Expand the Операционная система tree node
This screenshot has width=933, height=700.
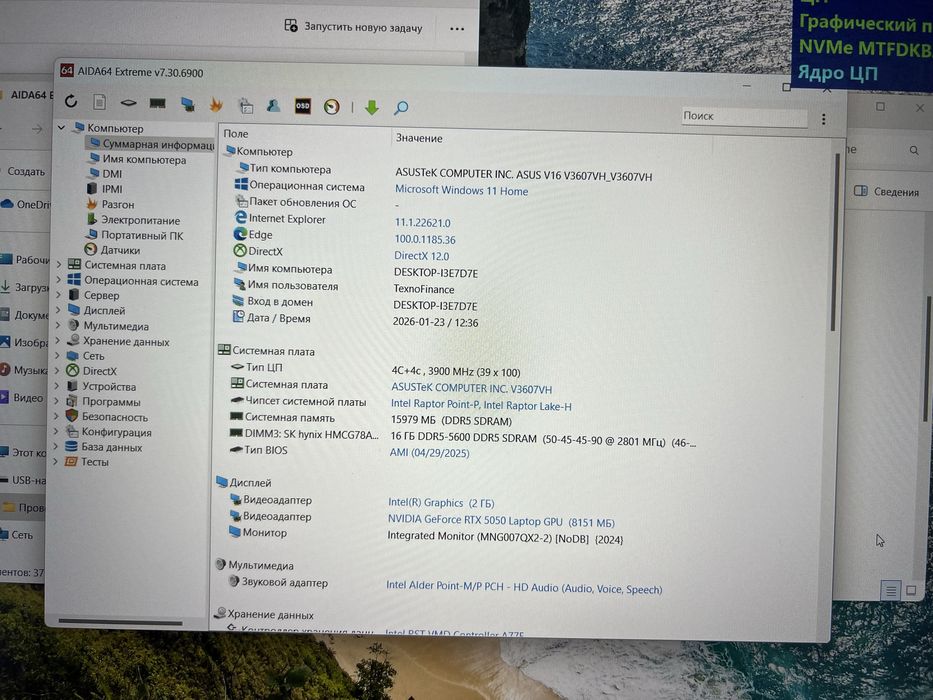pyautogui.click(x=58, y=279)
